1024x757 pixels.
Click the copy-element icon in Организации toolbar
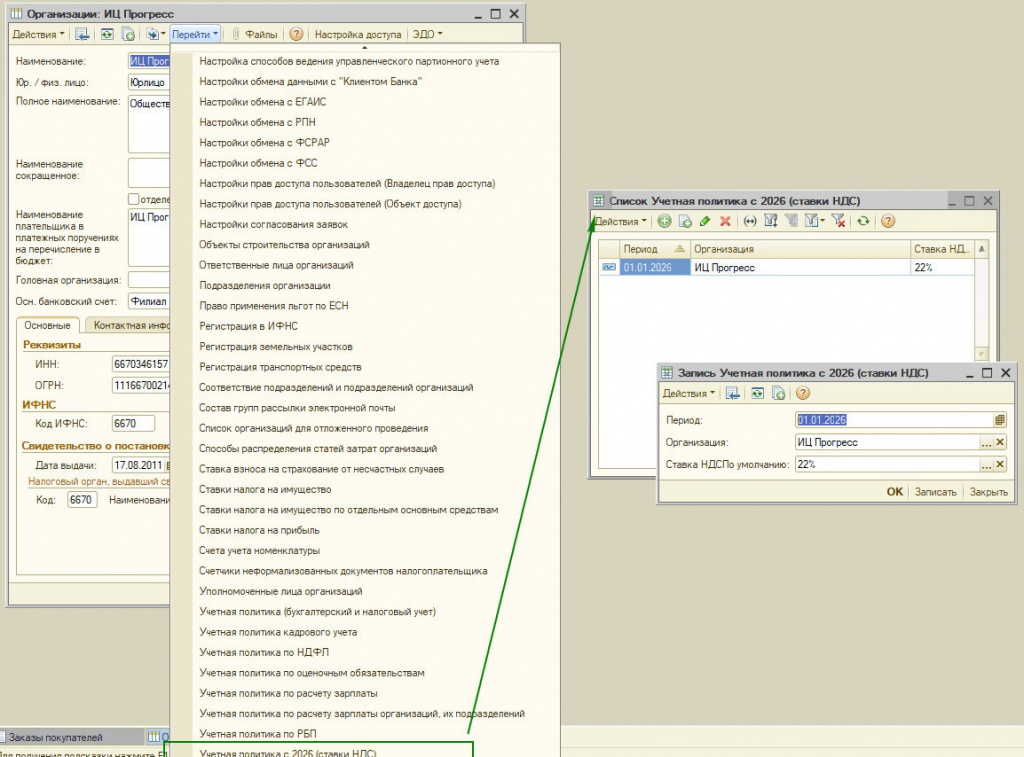[128, 34]
